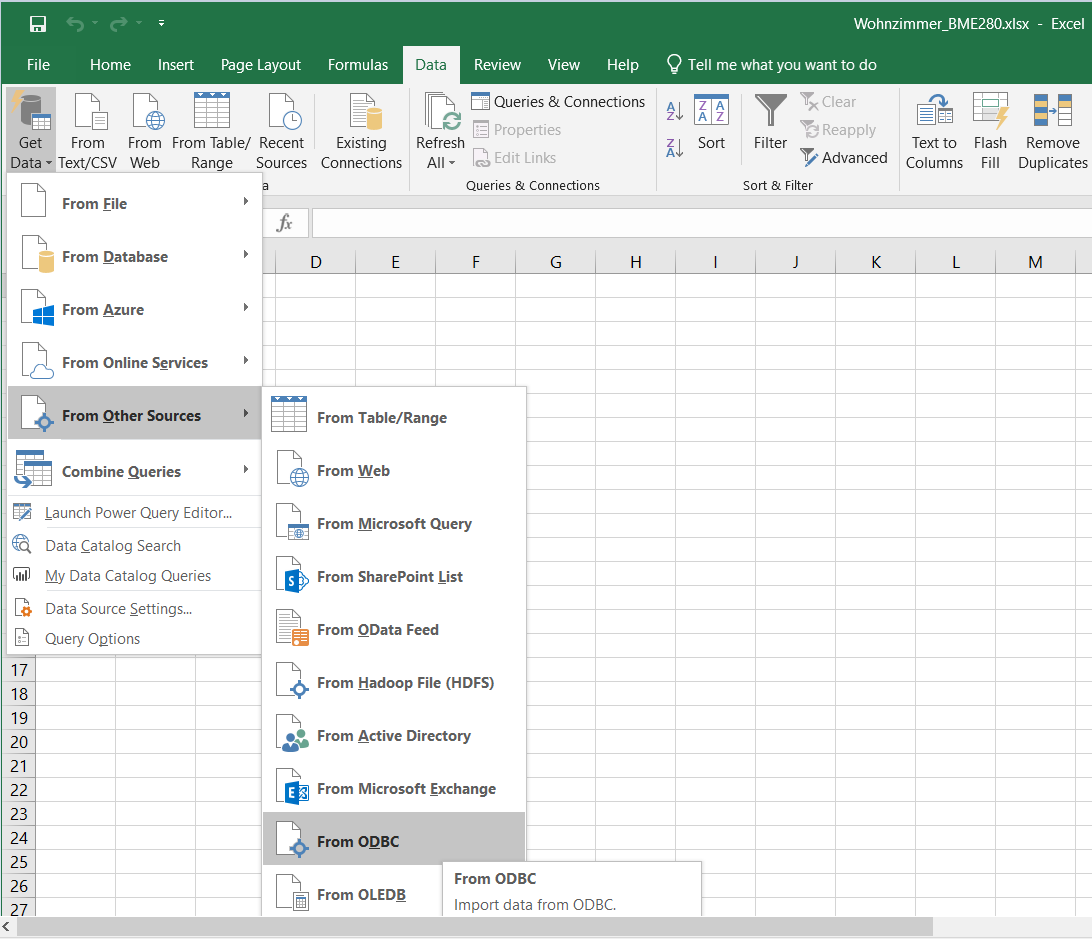This screenshot has width=1092, height=939.
Task: Choose From Active Directory
Action: click(x=394, y=735)
